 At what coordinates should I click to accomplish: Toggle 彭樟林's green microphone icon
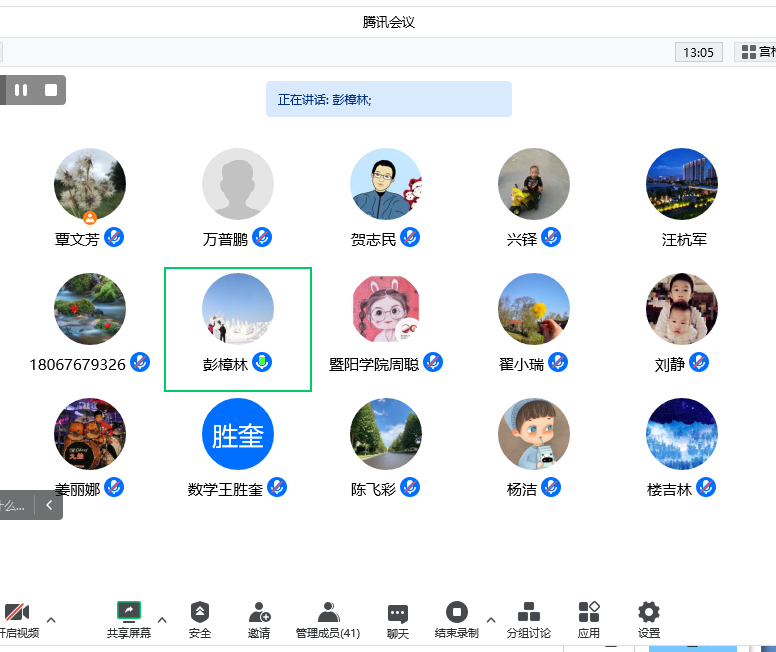click(x=262, y=363)
